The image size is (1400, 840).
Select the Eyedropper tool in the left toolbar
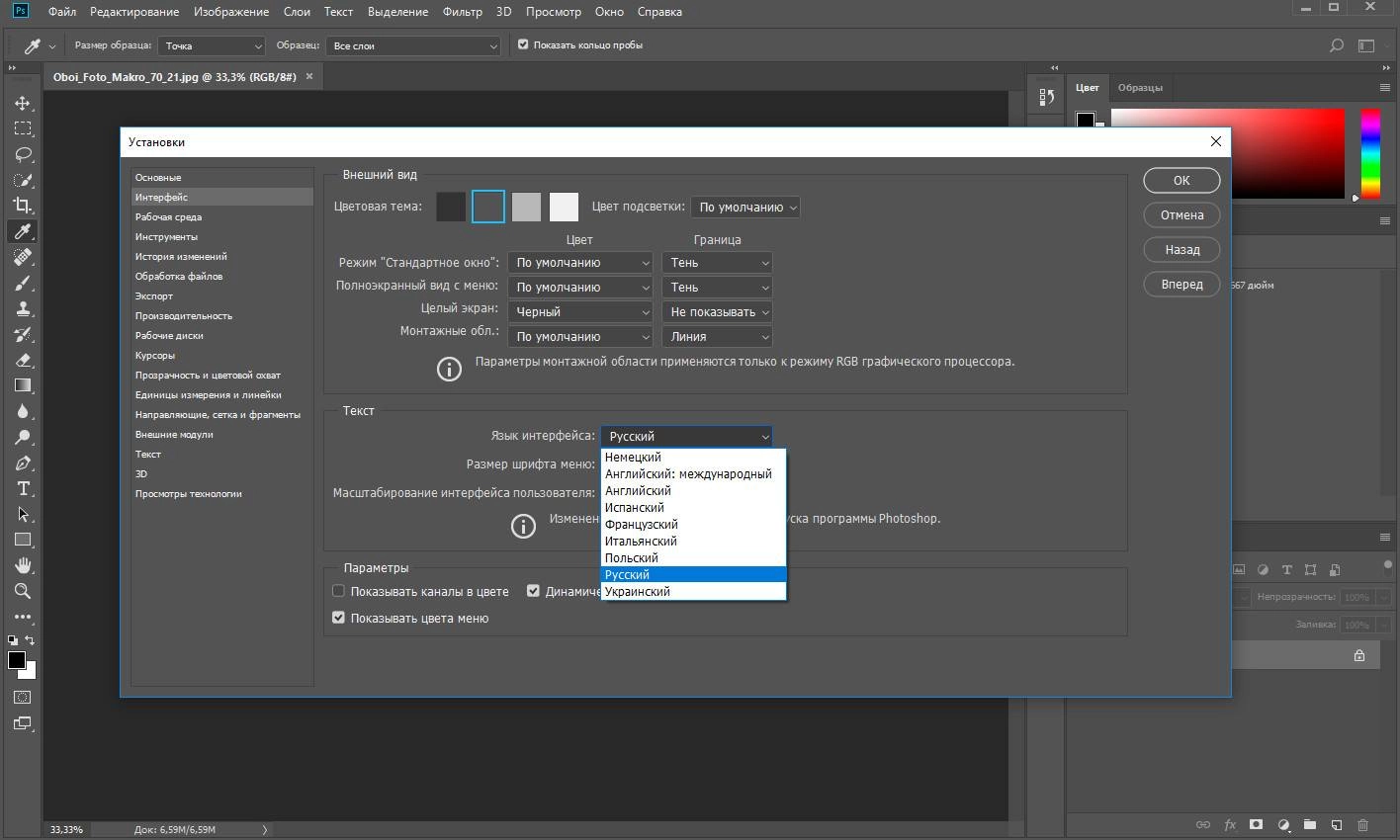22,231
